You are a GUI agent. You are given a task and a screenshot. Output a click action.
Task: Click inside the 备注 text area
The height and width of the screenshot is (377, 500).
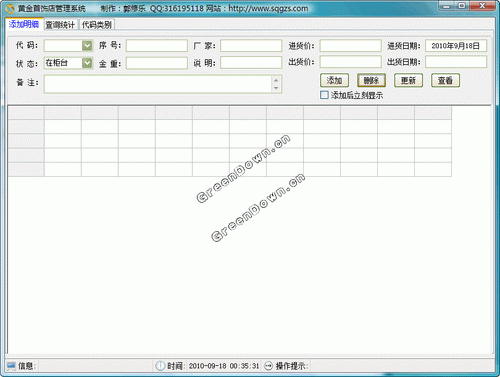click(x=158, y=84)
